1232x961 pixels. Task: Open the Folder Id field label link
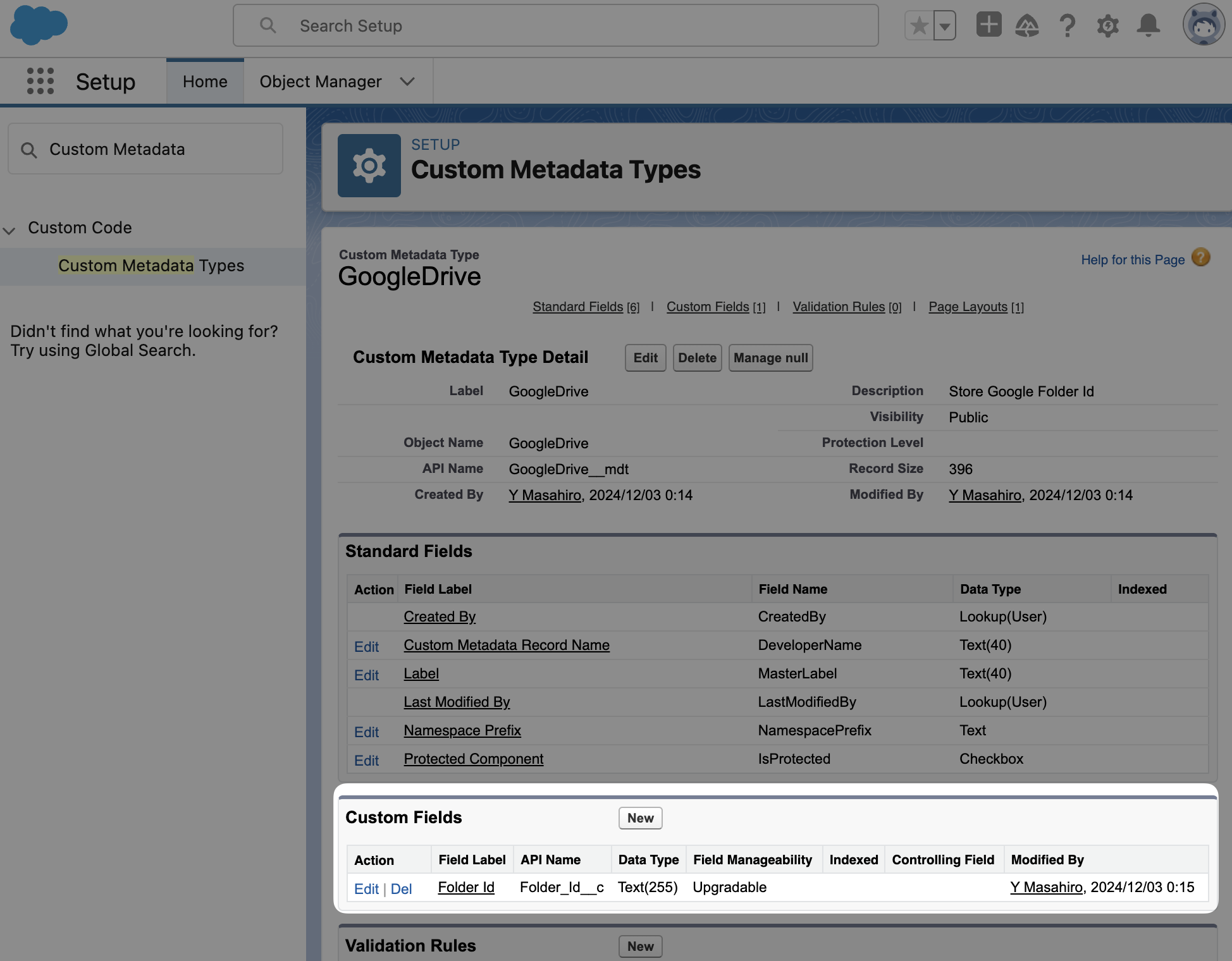pos(466,888)
